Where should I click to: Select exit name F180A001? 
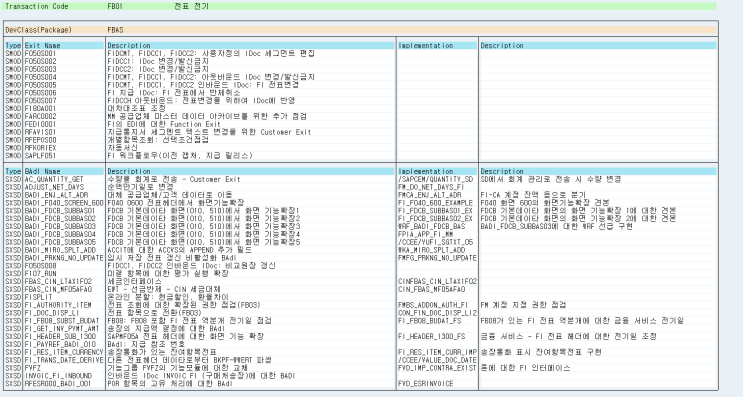tap(40, 108)
